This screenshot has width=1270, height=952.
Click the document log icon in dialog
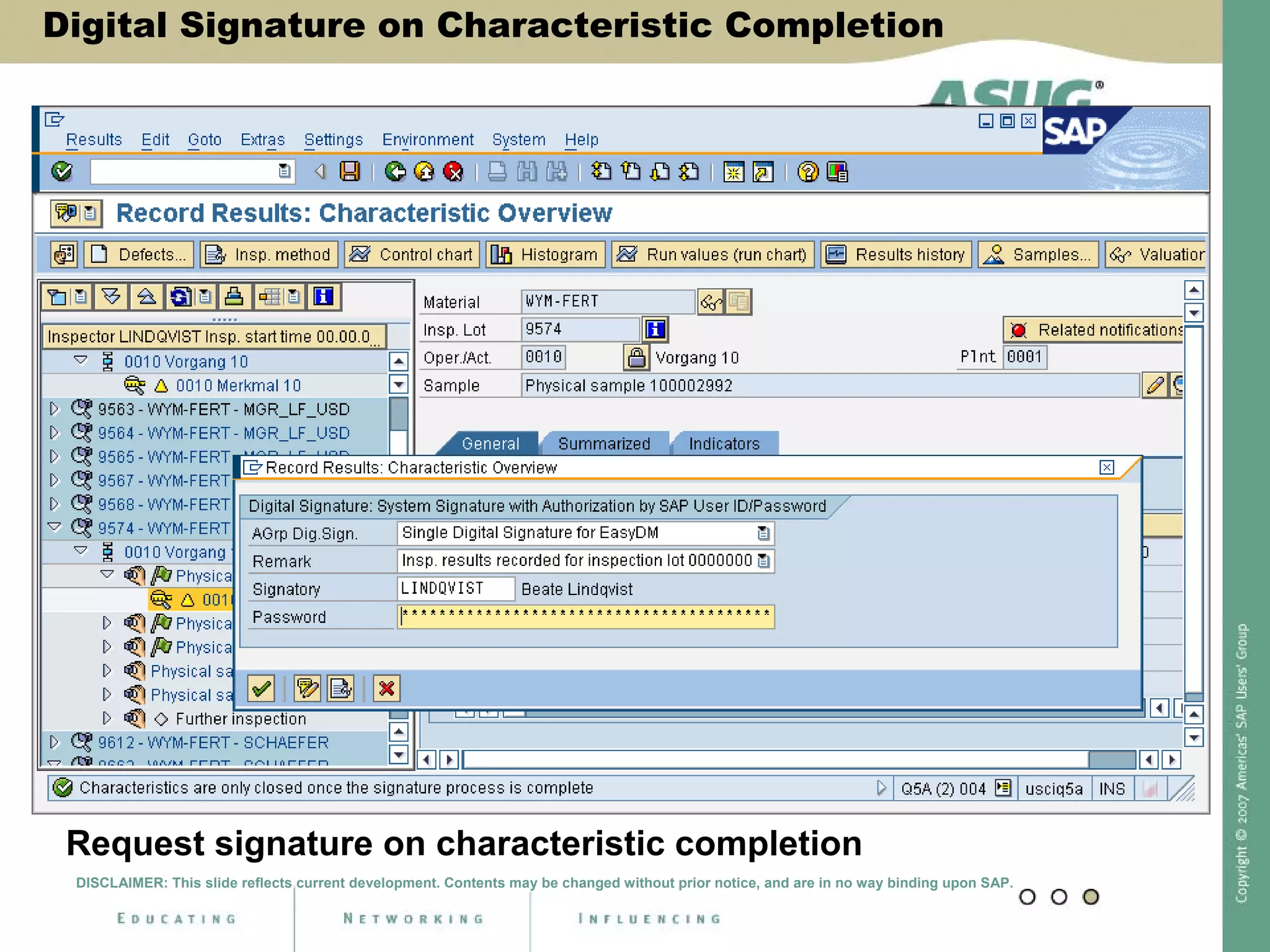coord(340,689)
